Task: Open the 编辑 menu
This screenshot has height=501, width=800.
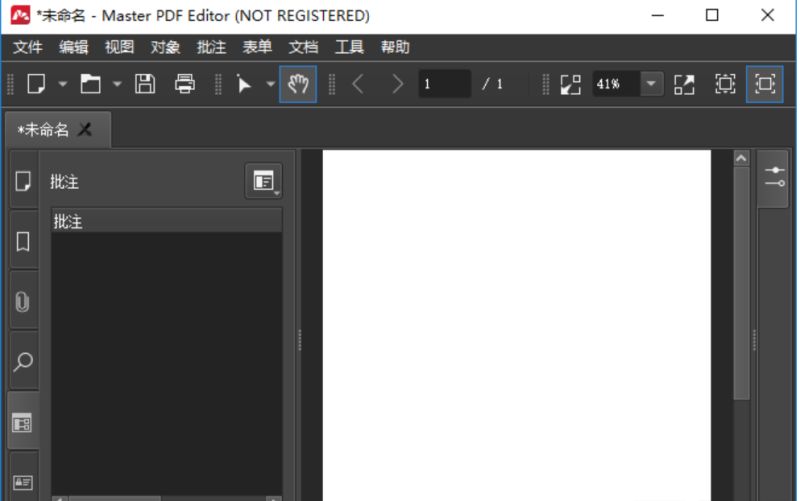Action: point(73,47)
